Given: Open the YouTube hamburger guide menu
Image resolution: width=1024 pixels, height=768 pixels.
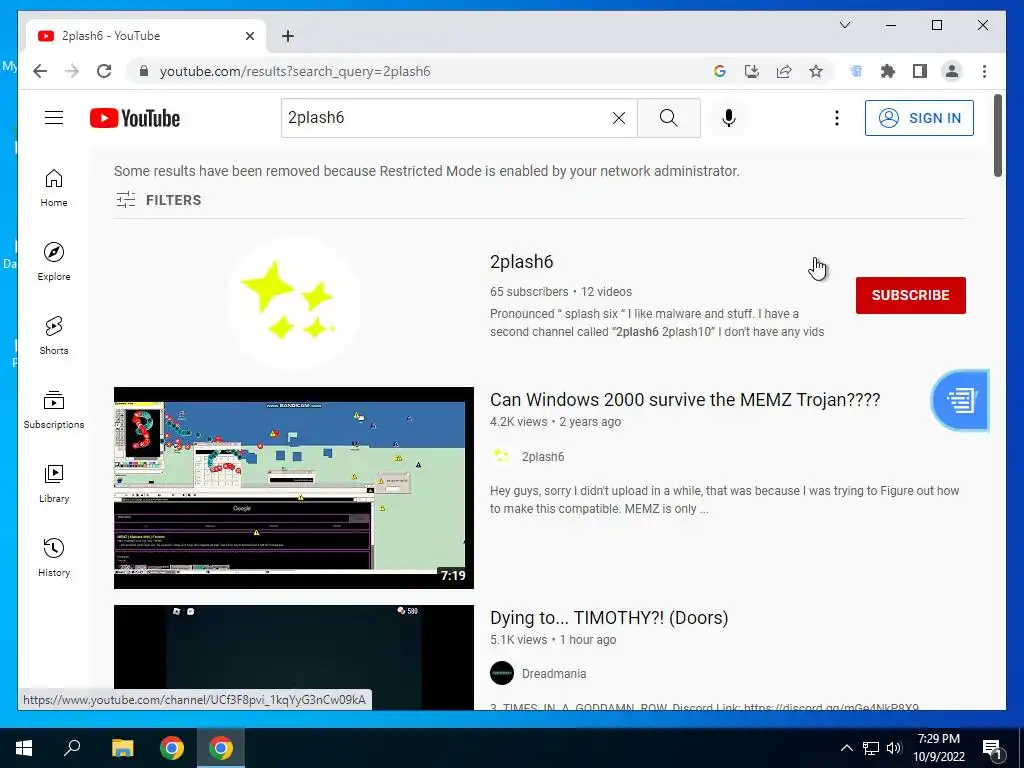Looking at the screenshot, I should (x=54, y=118).
